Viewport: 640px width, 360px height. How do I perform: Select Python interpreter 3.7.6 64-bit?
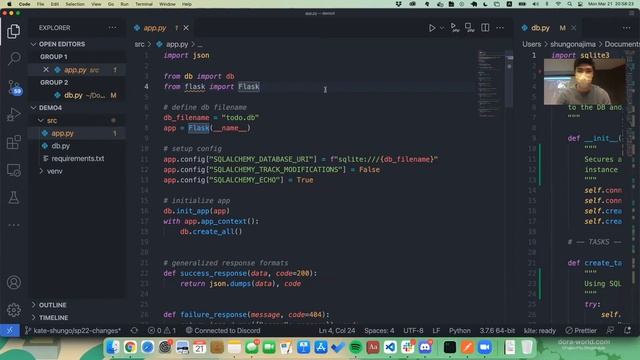[x=497, y=330]
